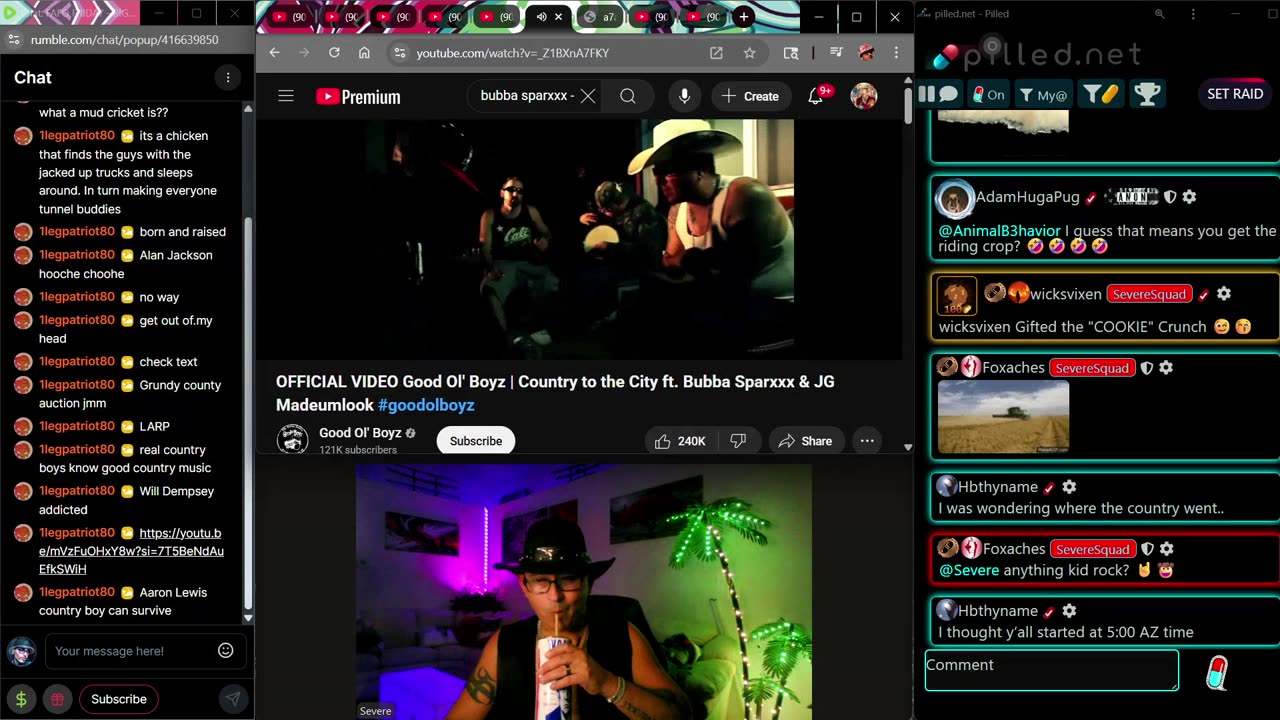Click the YouTube address bar URL
Viewport: 1280px width, 720px height.
click(512, 53)
